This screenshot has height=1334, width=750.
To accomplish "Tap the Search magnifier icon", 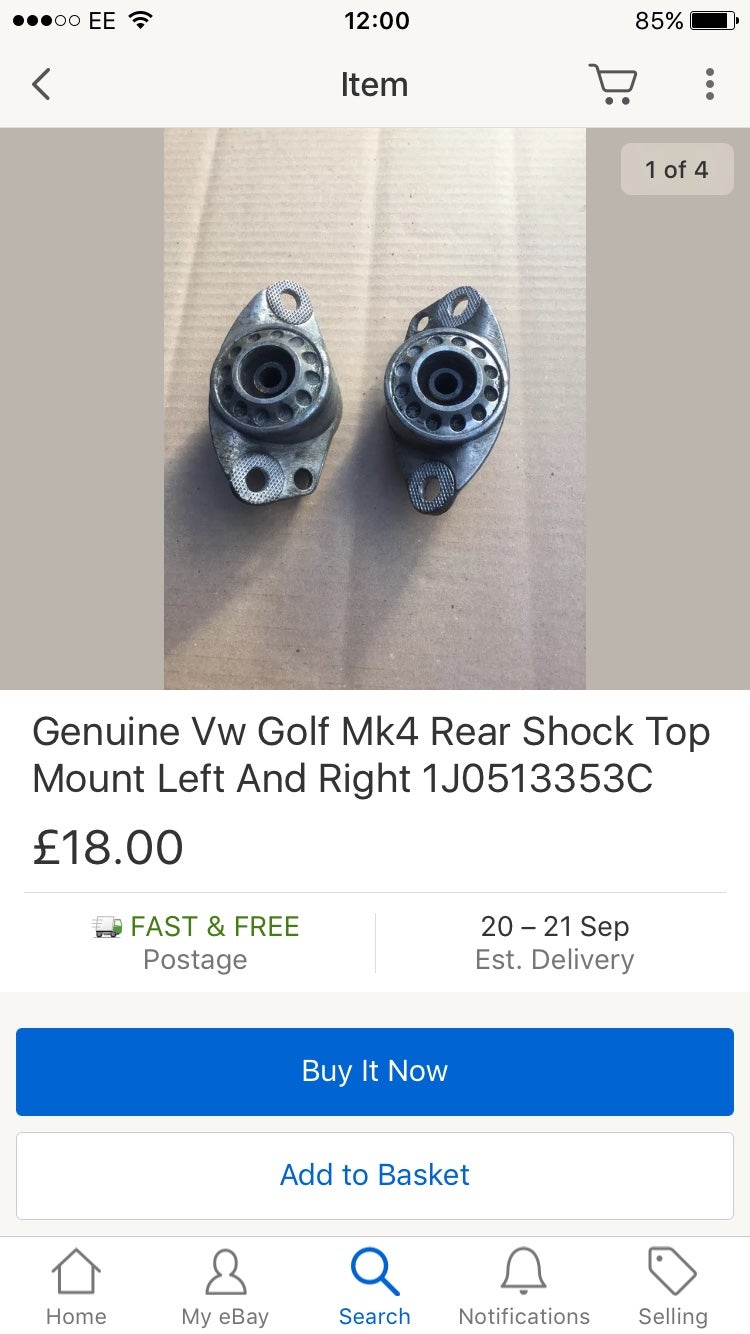I will tap(375, 1273).
